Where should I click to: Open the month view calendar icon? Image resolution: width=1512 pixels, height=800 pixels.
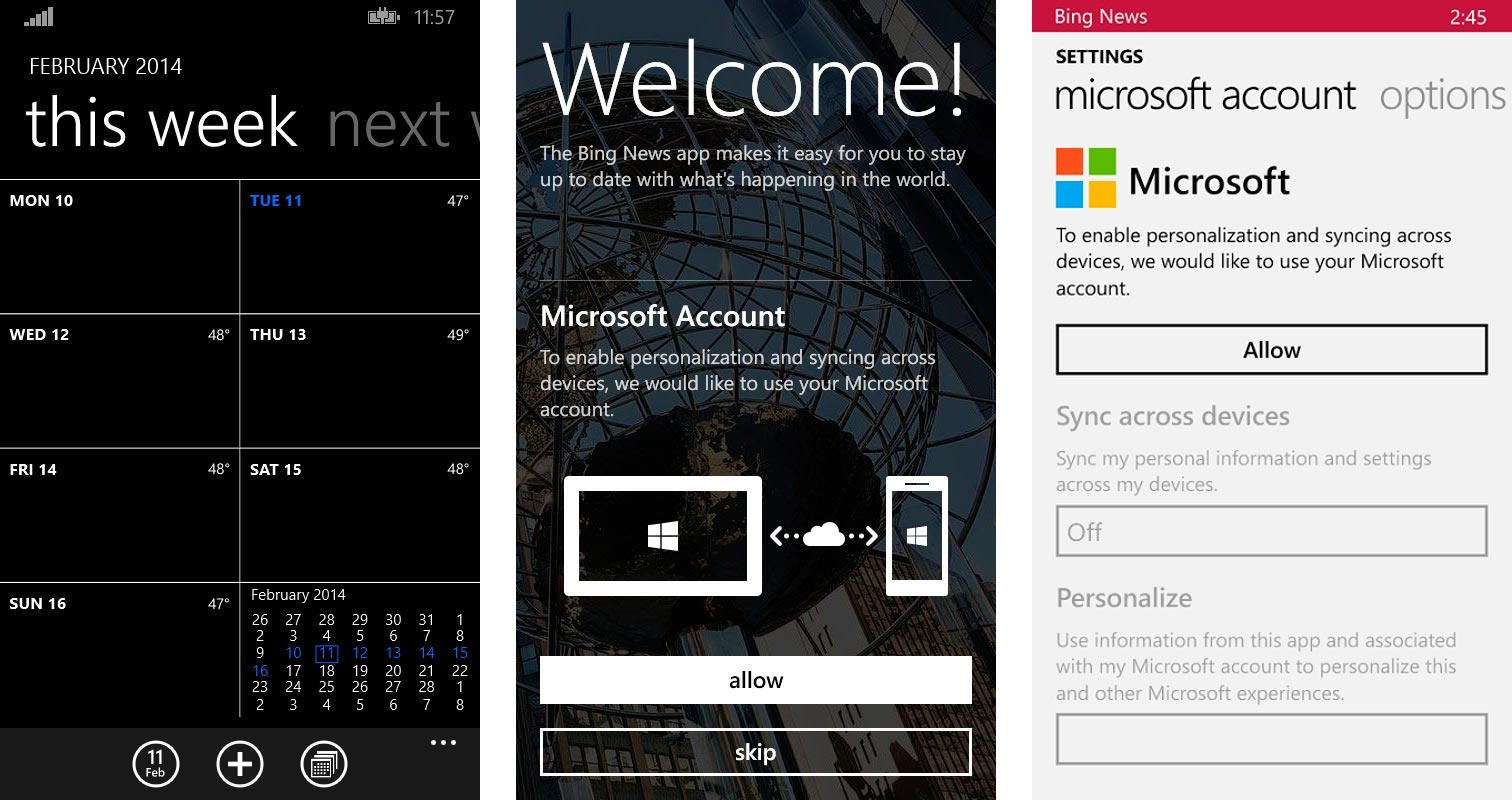[x=324, y=765]
